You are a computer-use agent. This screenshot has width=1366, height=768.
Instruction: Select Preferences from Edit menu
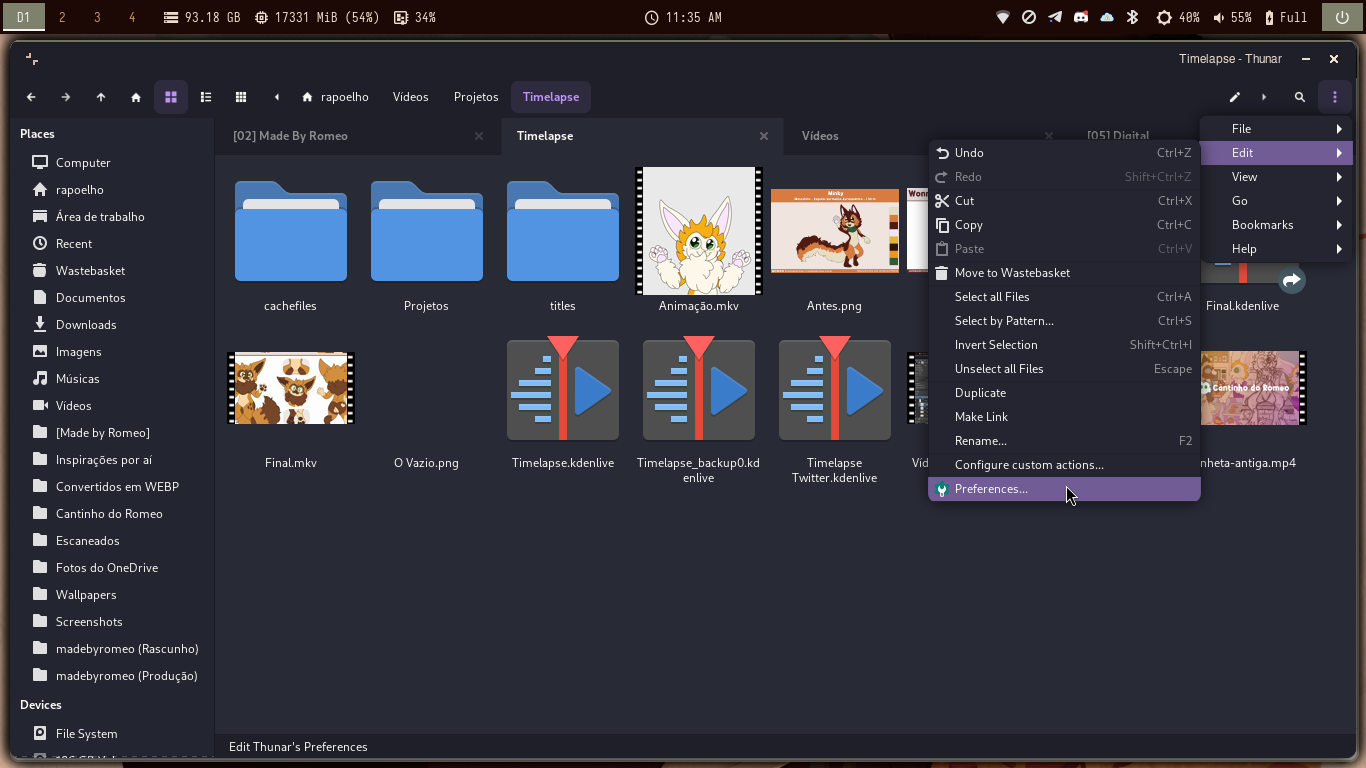pyautogui.click(x=991, y=489)
